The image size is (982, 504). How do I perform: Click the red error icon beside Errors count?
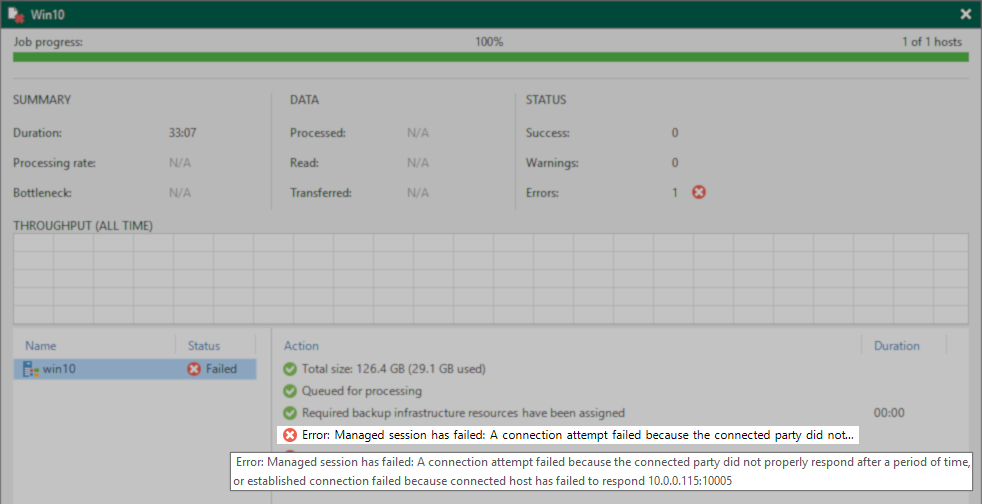[x=699, y=193]
